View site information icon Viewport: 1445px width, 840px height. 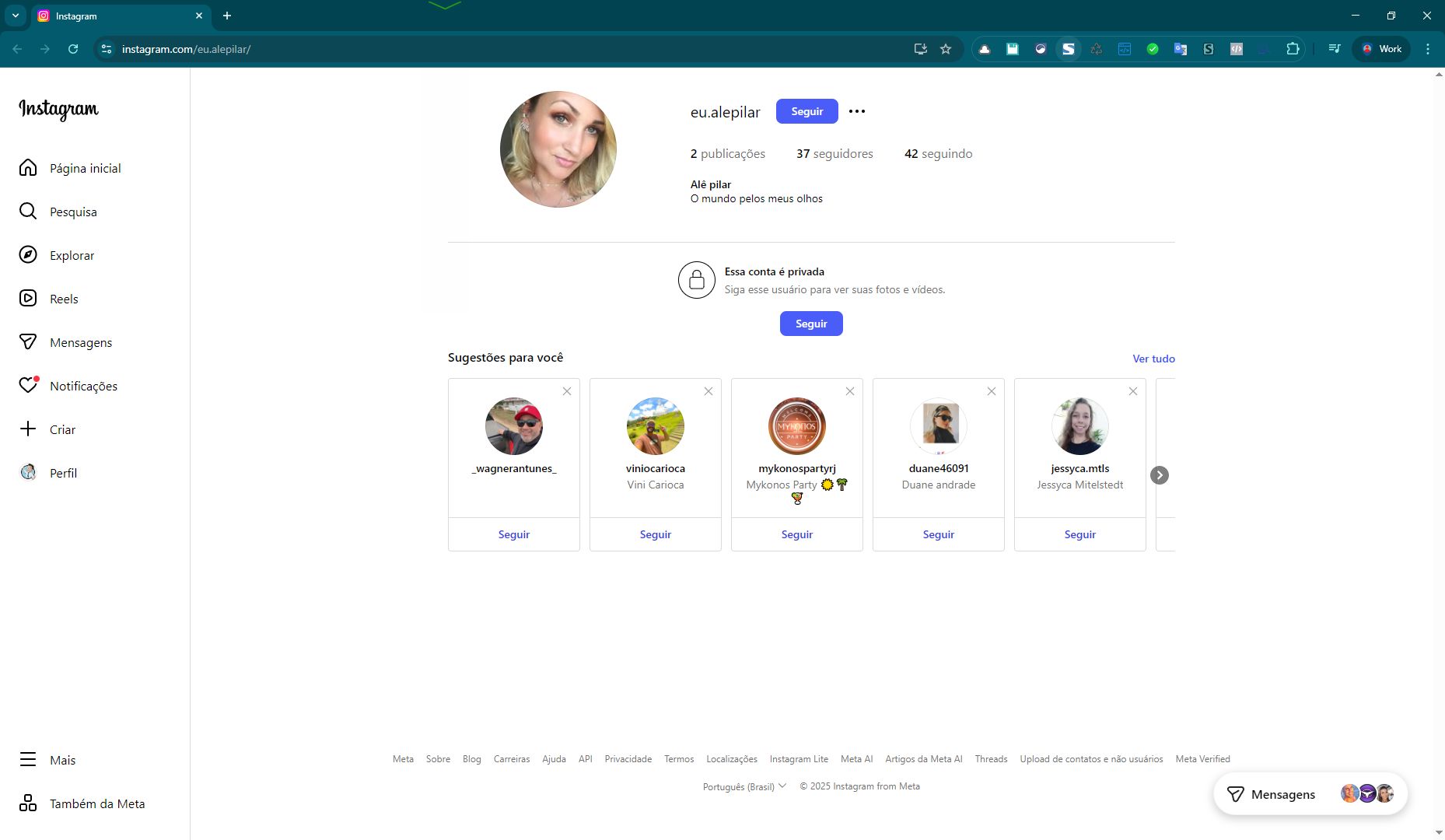(107, 49)
